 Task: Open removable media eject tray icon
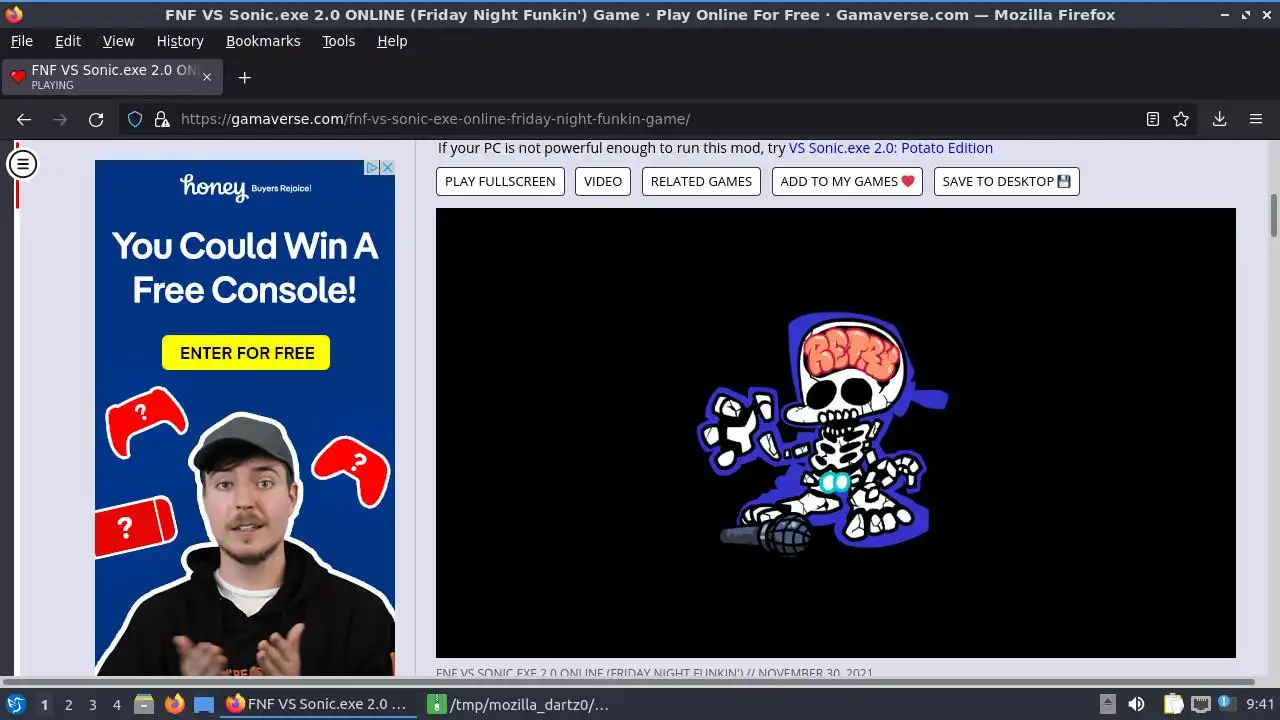point(1107,704)
